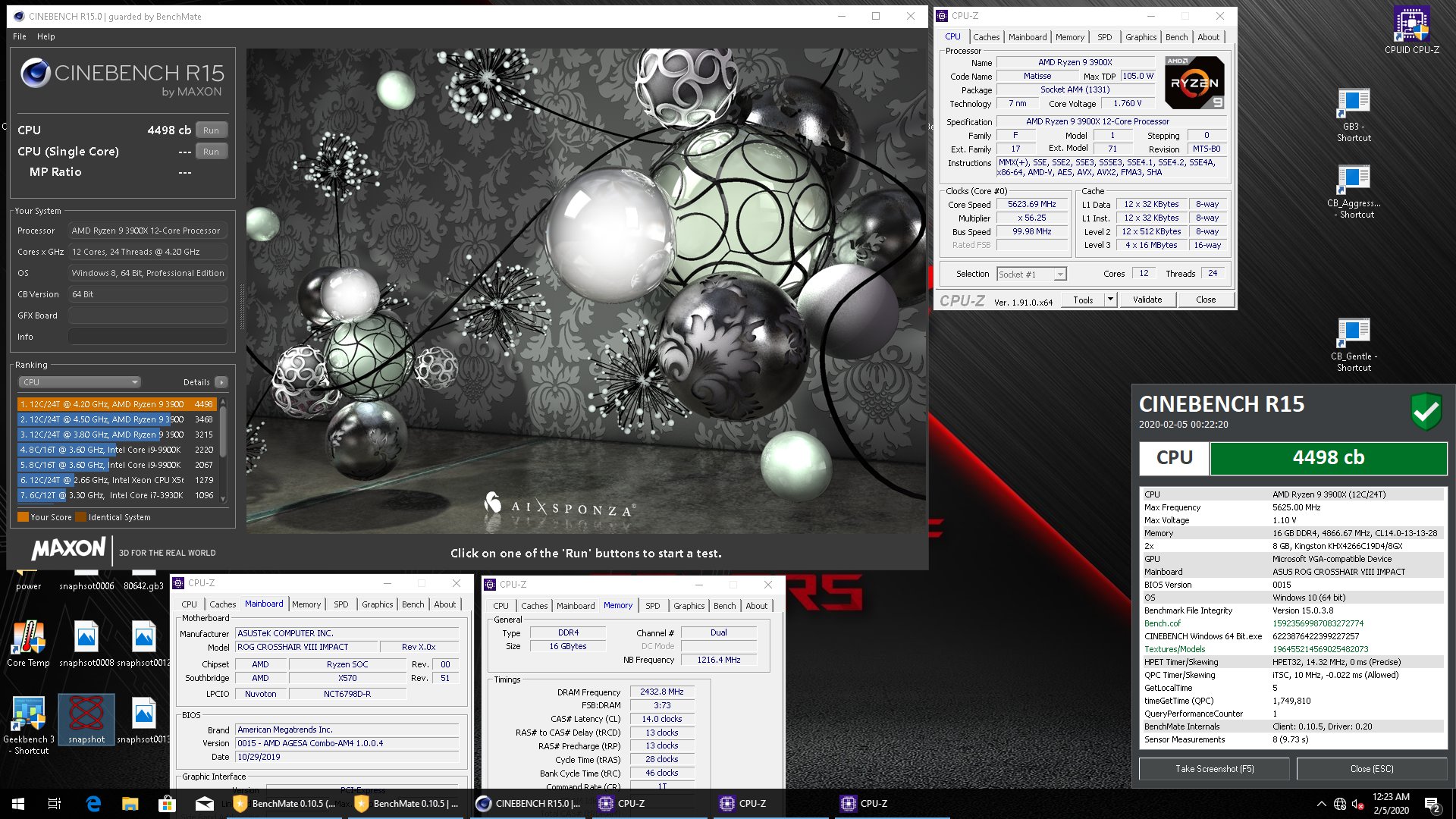Open the power desktop item
The image size is (1456, 819).
pos(28,580)
